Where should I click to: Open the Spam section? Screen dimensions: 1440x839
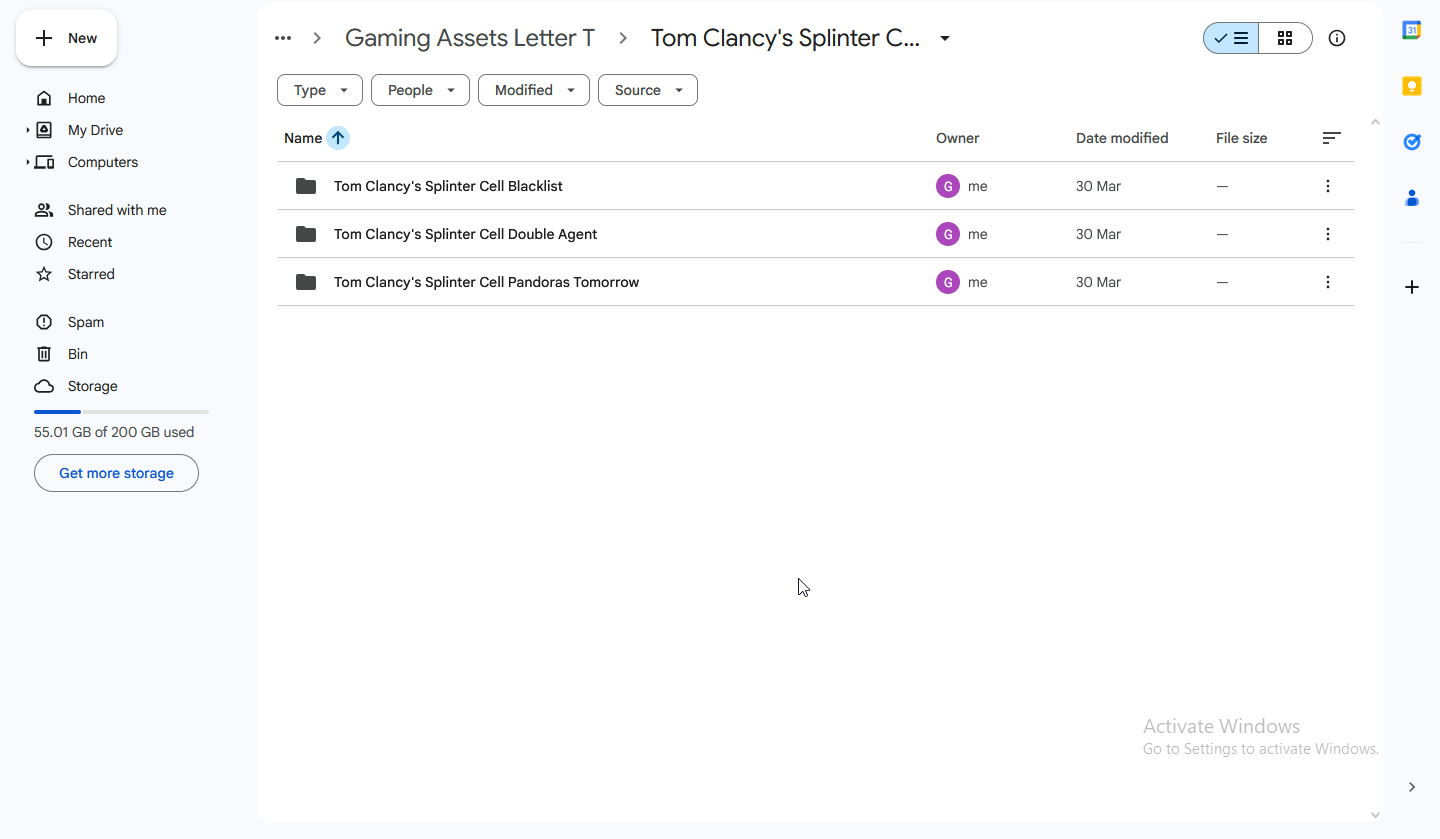click(86, 322)
